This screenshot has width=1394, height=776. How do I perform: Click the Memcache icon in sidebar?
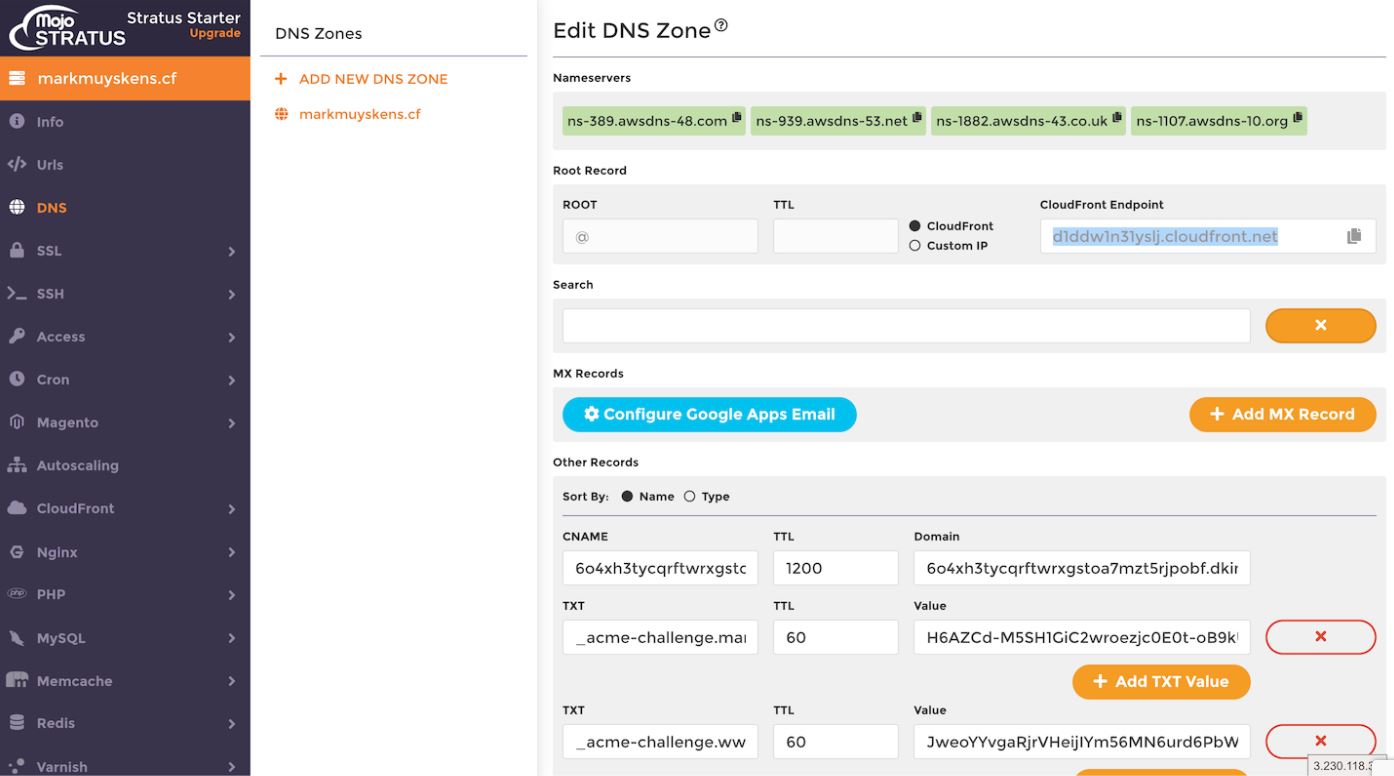(17, 680)
